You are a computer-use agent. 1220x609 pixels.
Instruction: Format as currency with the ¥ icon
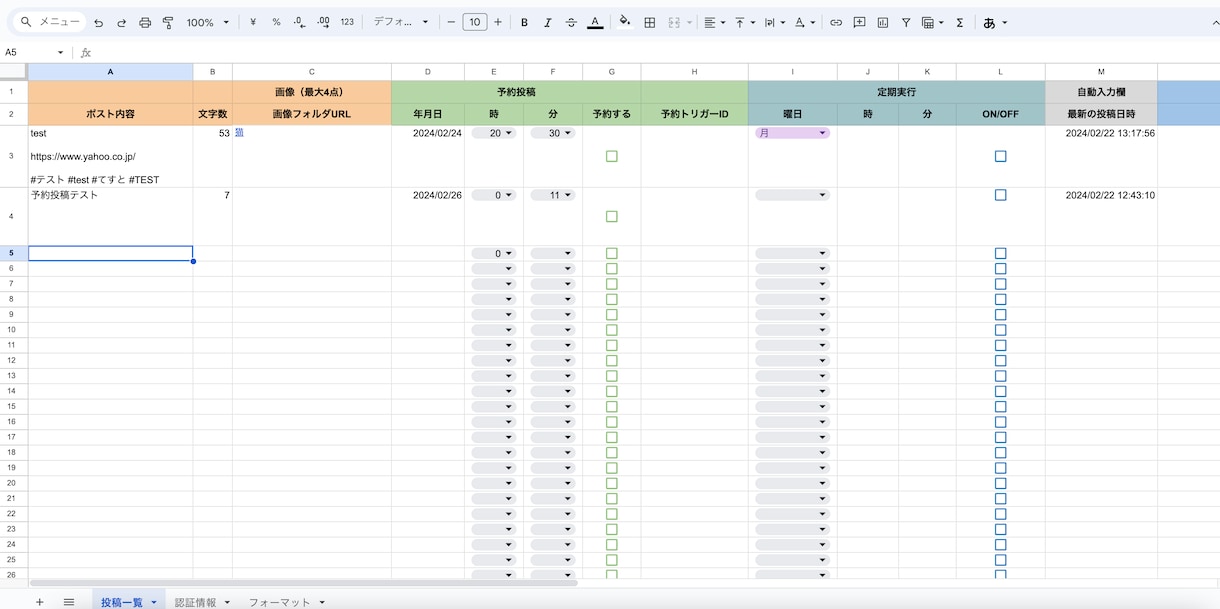coord(253,22)
